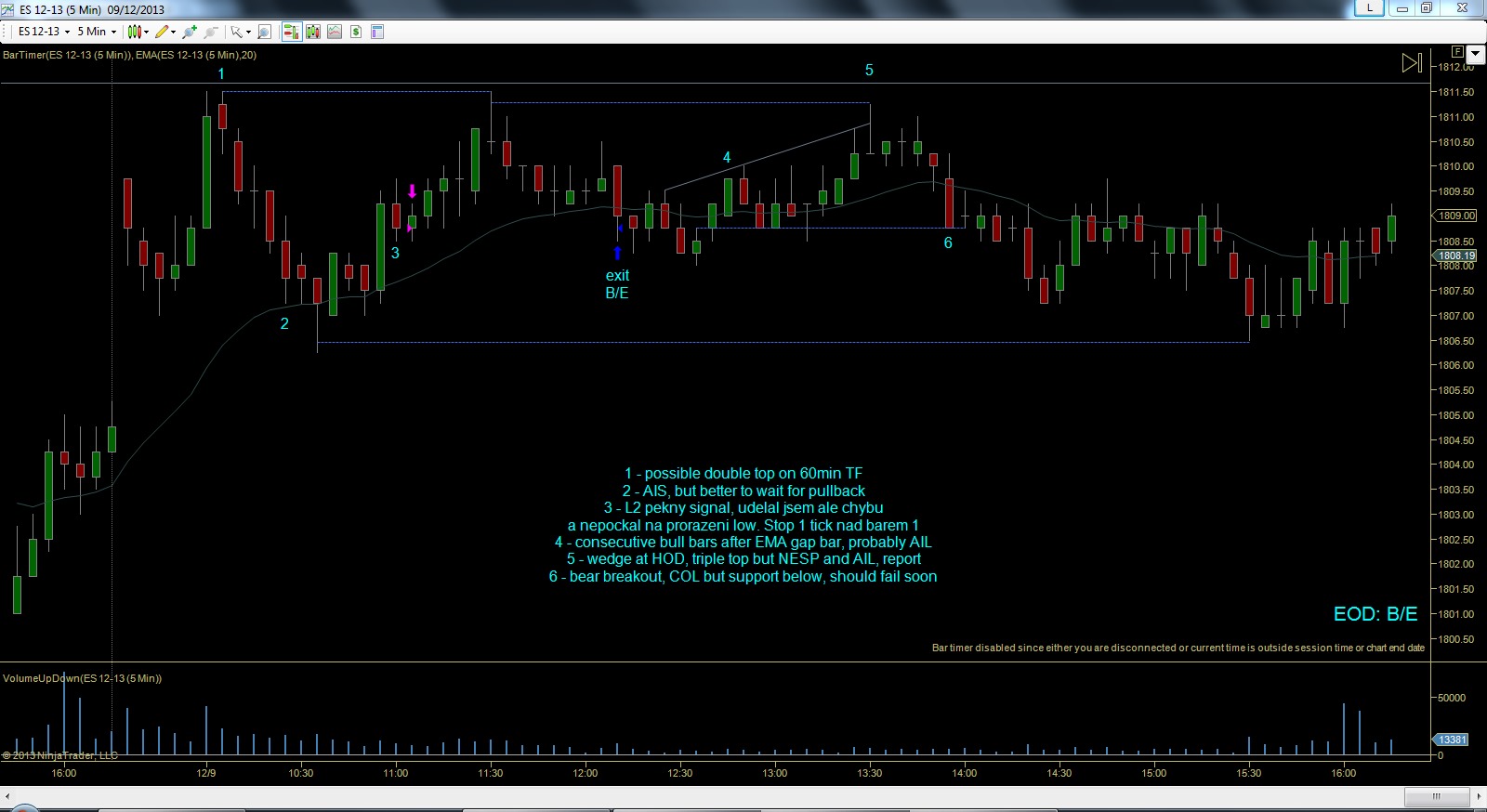Expand the drawing tools dropdown arrow
1487x812 pixels.
click(173, 32)
